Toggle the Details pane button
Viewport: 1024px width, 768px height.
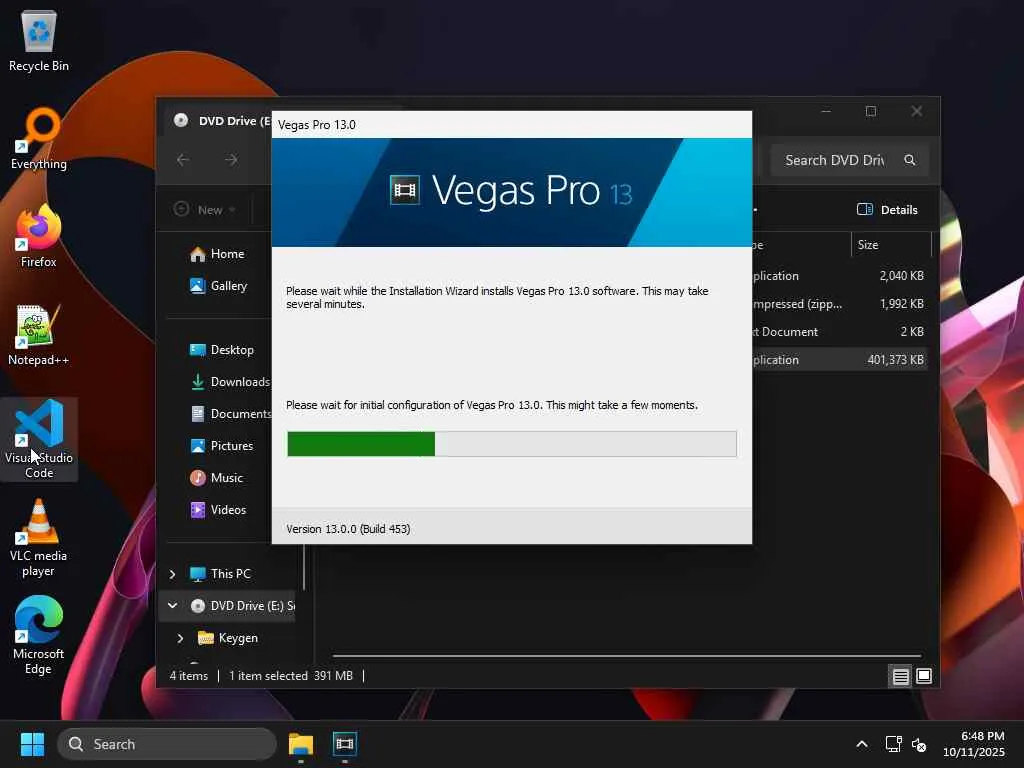click(888, 210)
